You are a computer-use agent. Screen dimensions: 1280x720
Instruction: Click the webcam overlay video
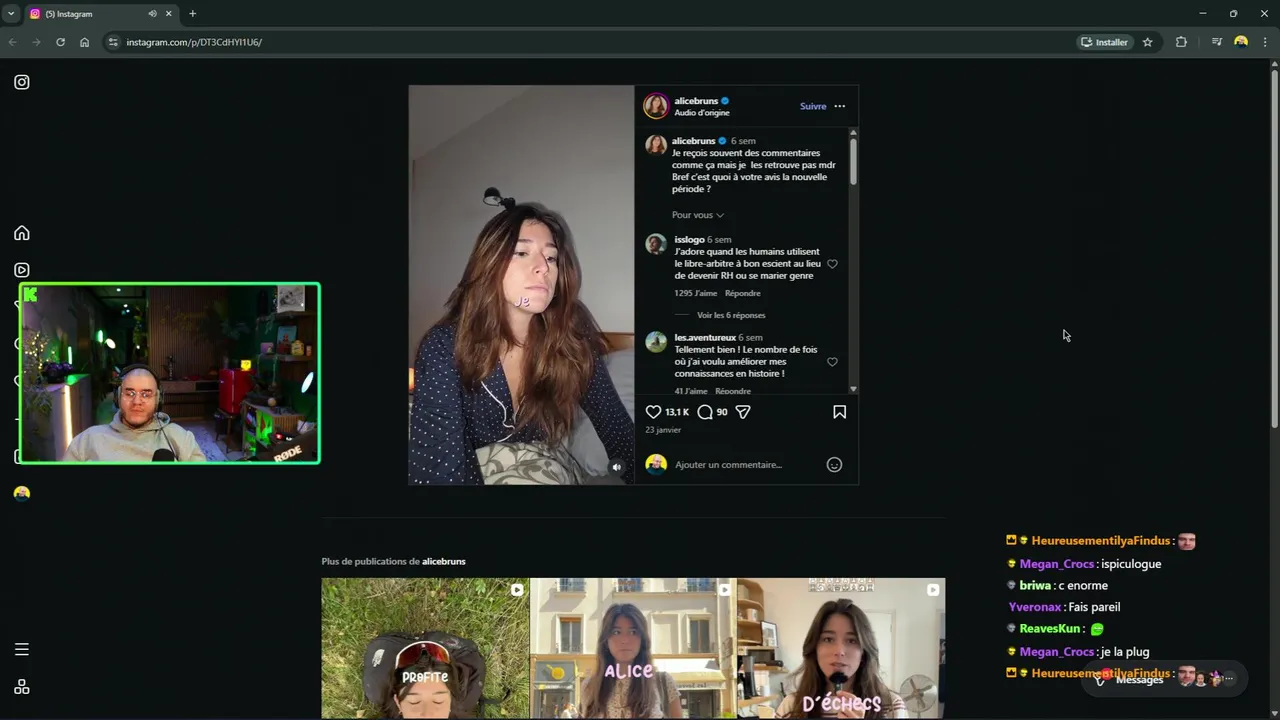170,373
